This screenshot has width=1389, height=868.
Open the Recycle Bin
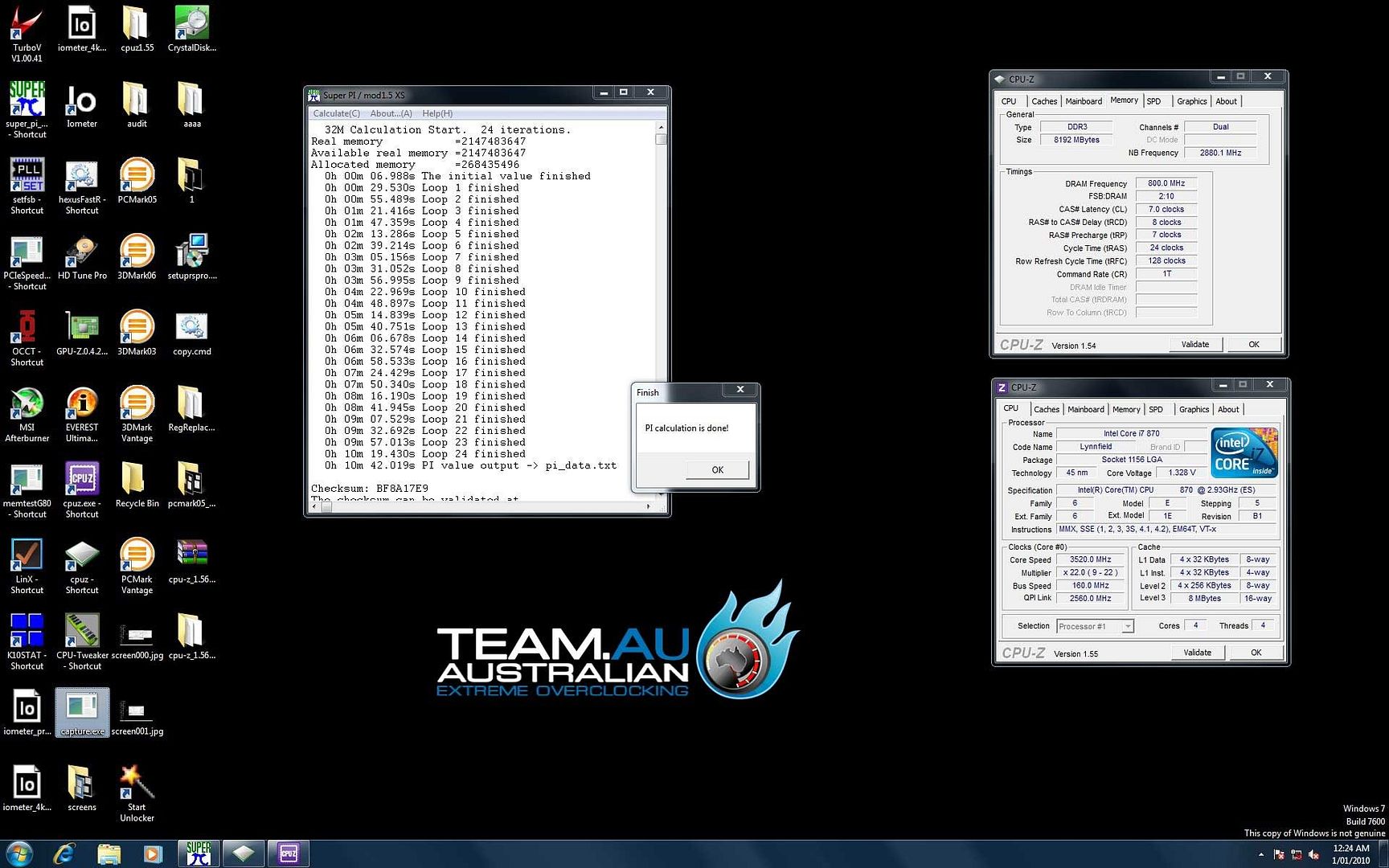[x=137, y=485]
